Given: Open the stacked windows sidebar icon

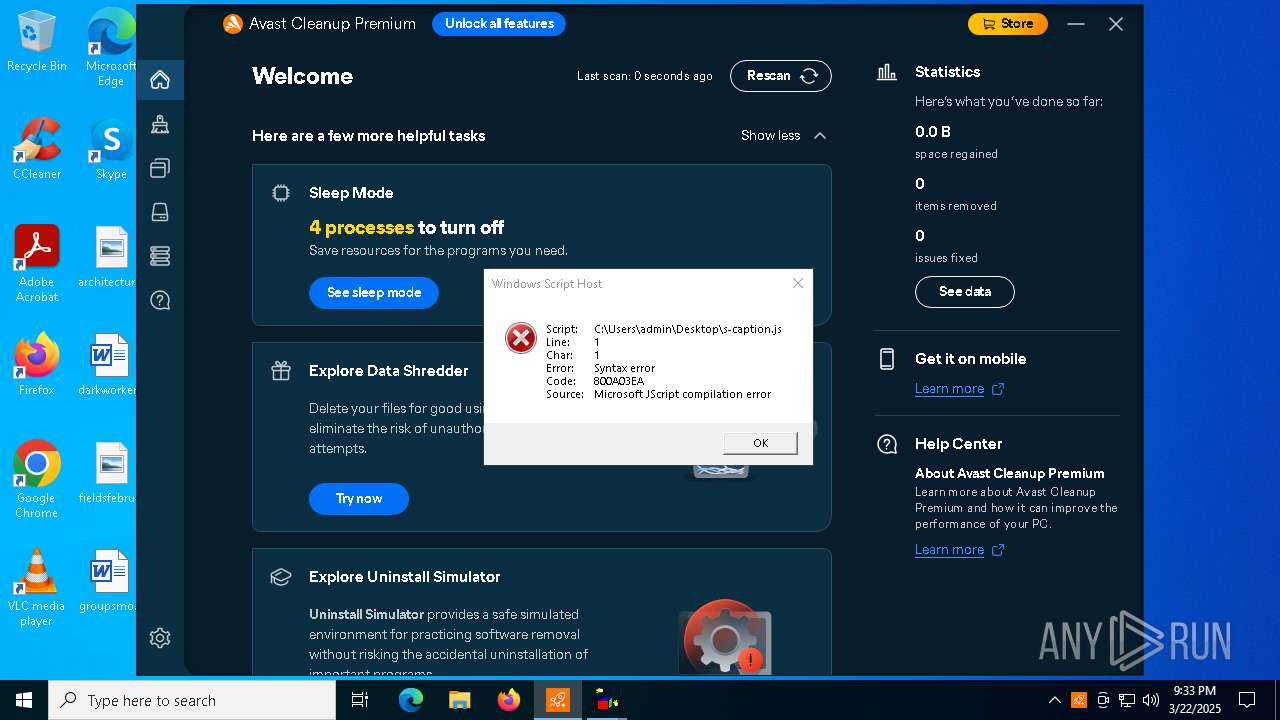Looking at the screenshot, I should click(x=160, y=168).
